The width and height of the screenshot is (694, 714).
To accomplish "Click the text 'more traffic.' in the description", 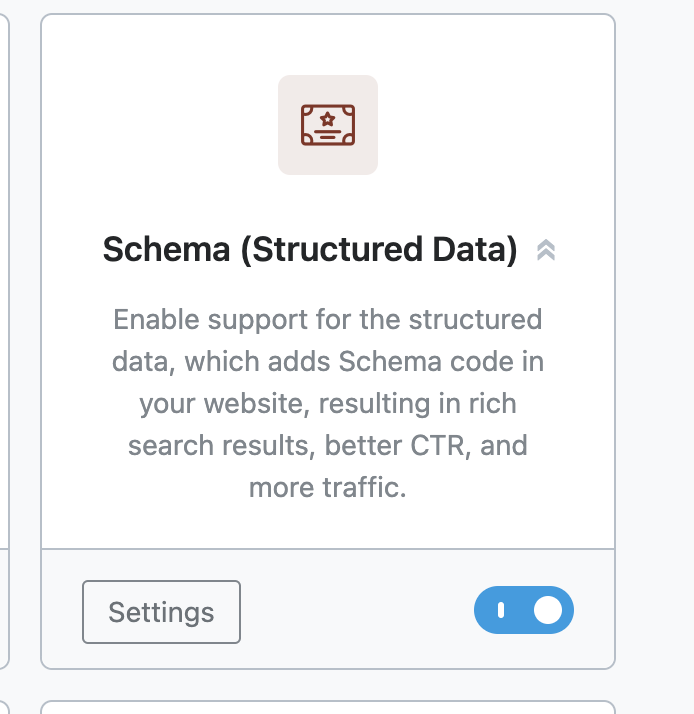I will [328, 487].
